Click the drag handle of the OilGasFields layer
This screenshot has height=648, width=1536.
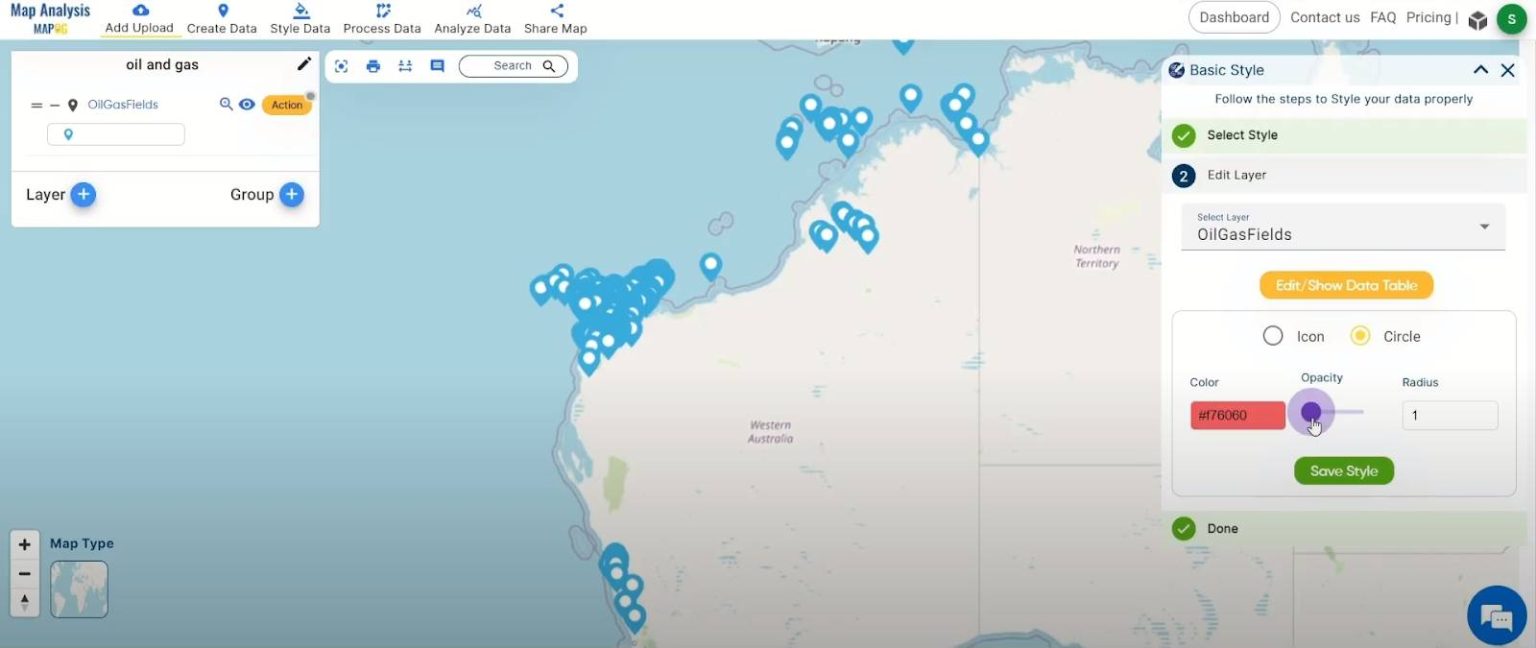tap(37, 105)
